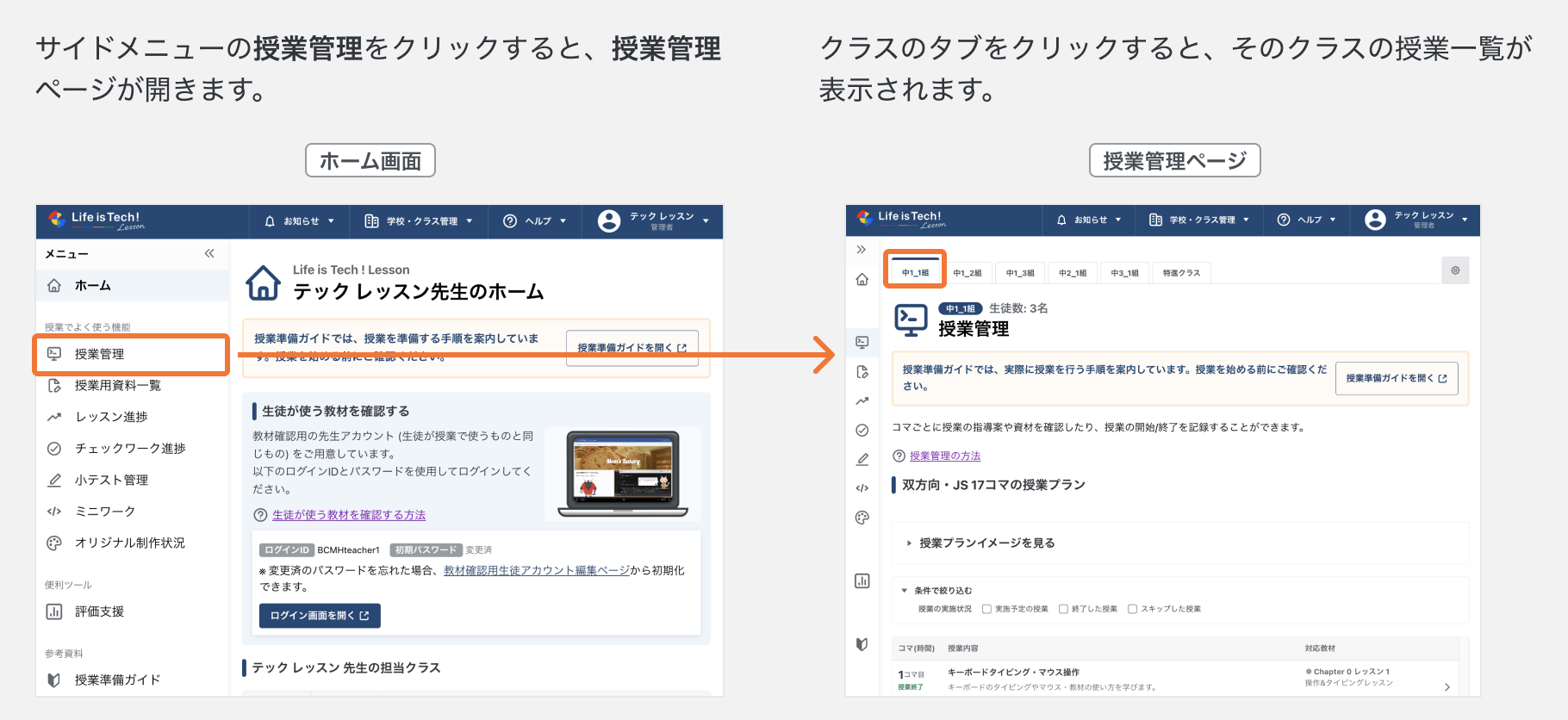Click the ミニワーク code brackets icon in Home menu

(54, 512)
